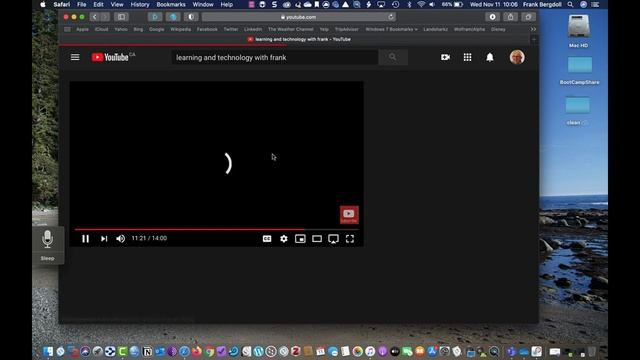
Task: Open the WolframAlpha bookmark
Action: [469, 29]
